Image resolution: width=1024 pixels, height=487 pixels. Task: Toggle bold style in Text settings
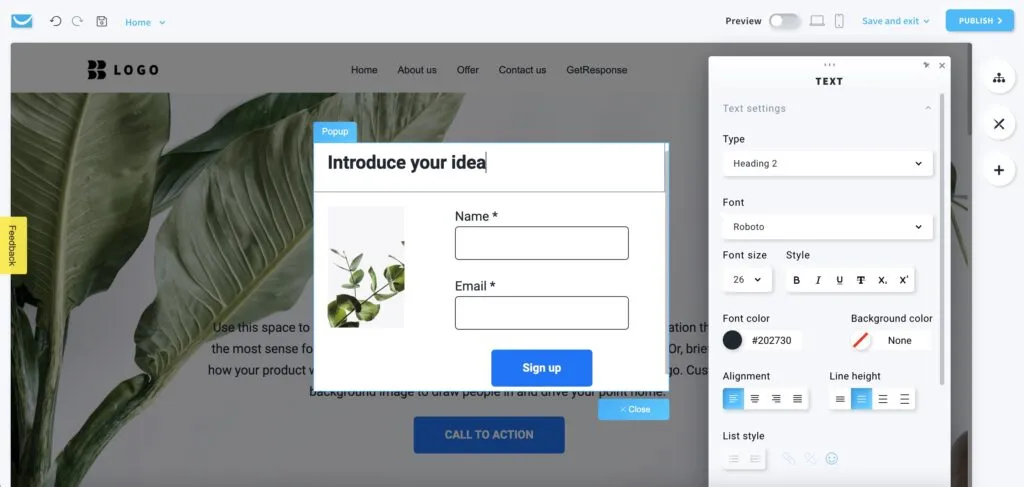(x=796, y=280)
